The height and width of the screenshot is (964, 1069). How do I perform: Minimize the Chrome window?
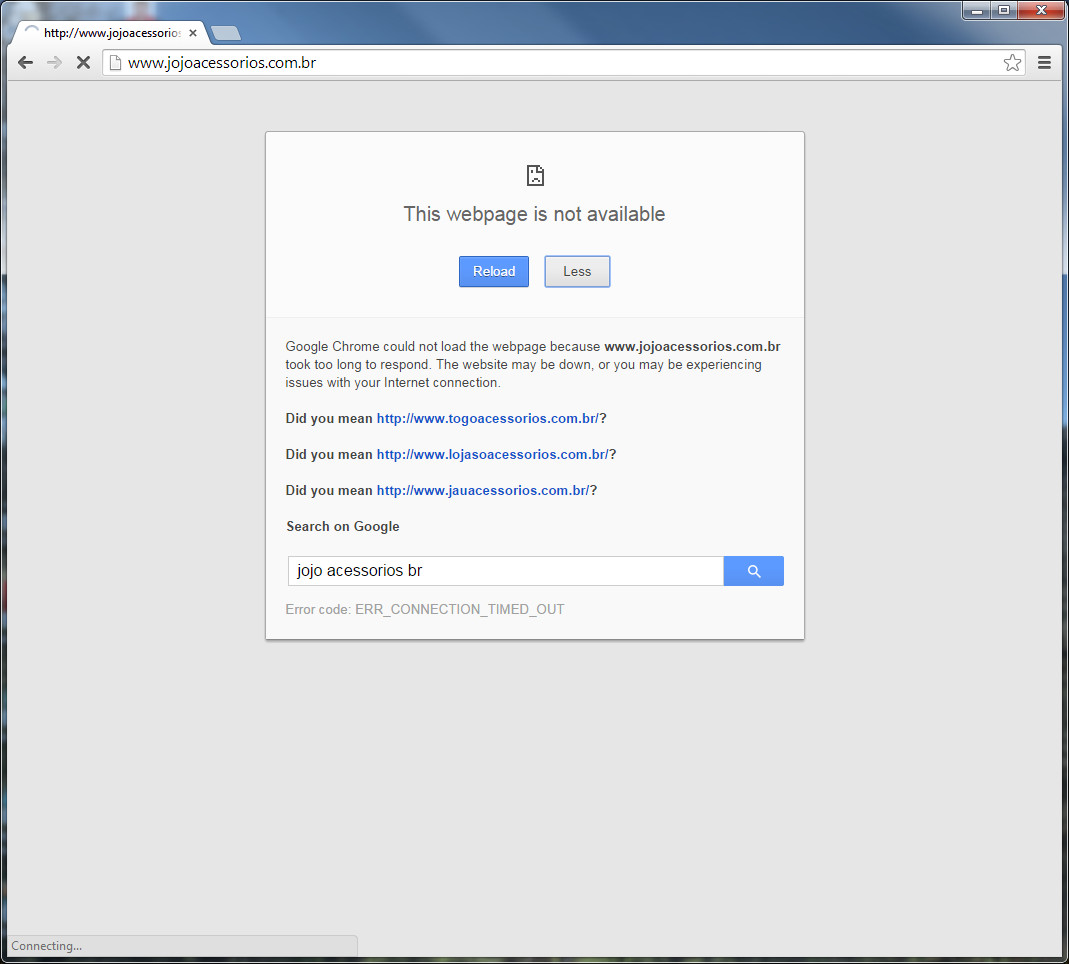tap(977, 10)
